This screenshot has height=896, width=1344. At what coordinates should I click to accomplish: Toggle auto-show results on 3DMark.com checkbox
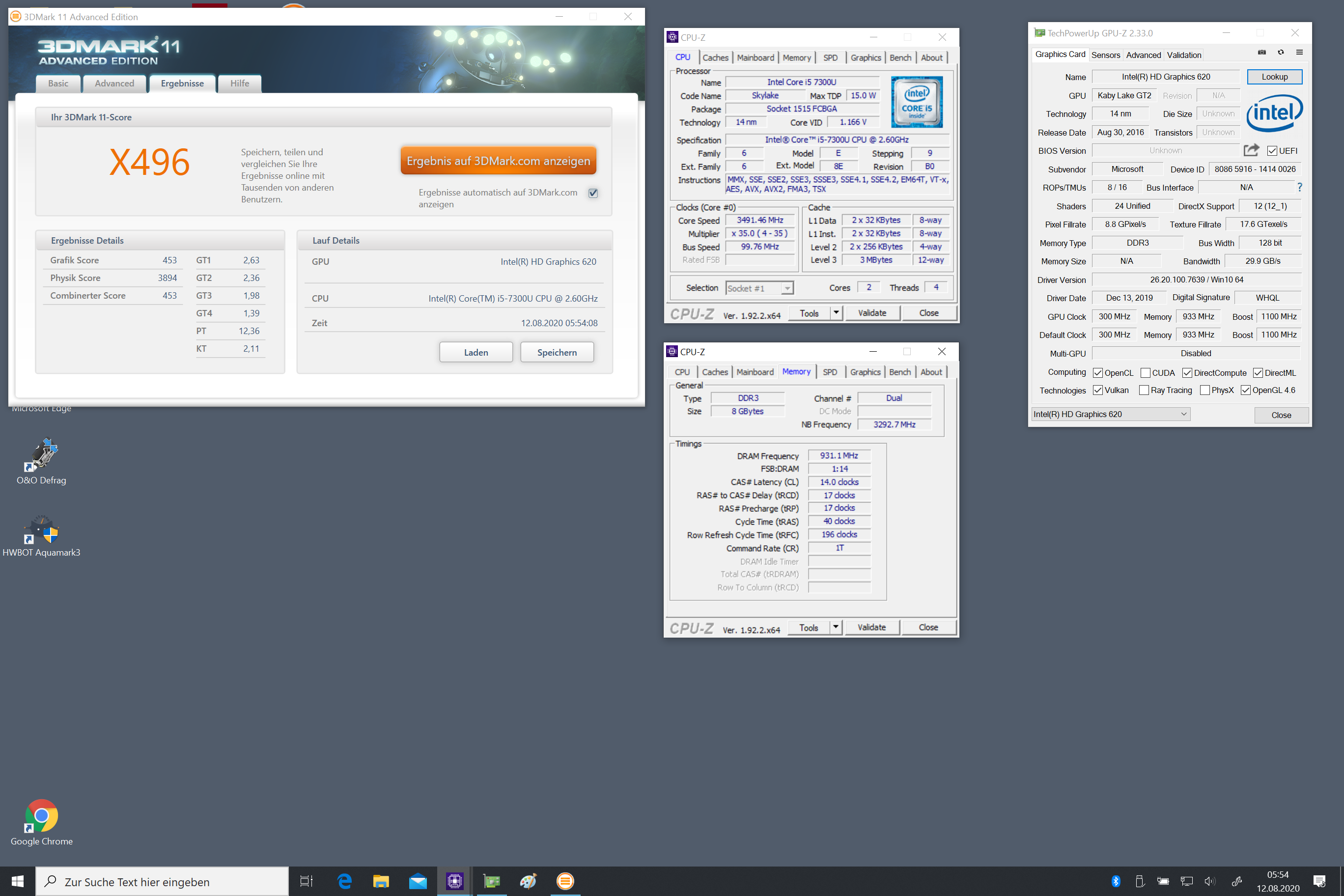[x=593, y=193]
